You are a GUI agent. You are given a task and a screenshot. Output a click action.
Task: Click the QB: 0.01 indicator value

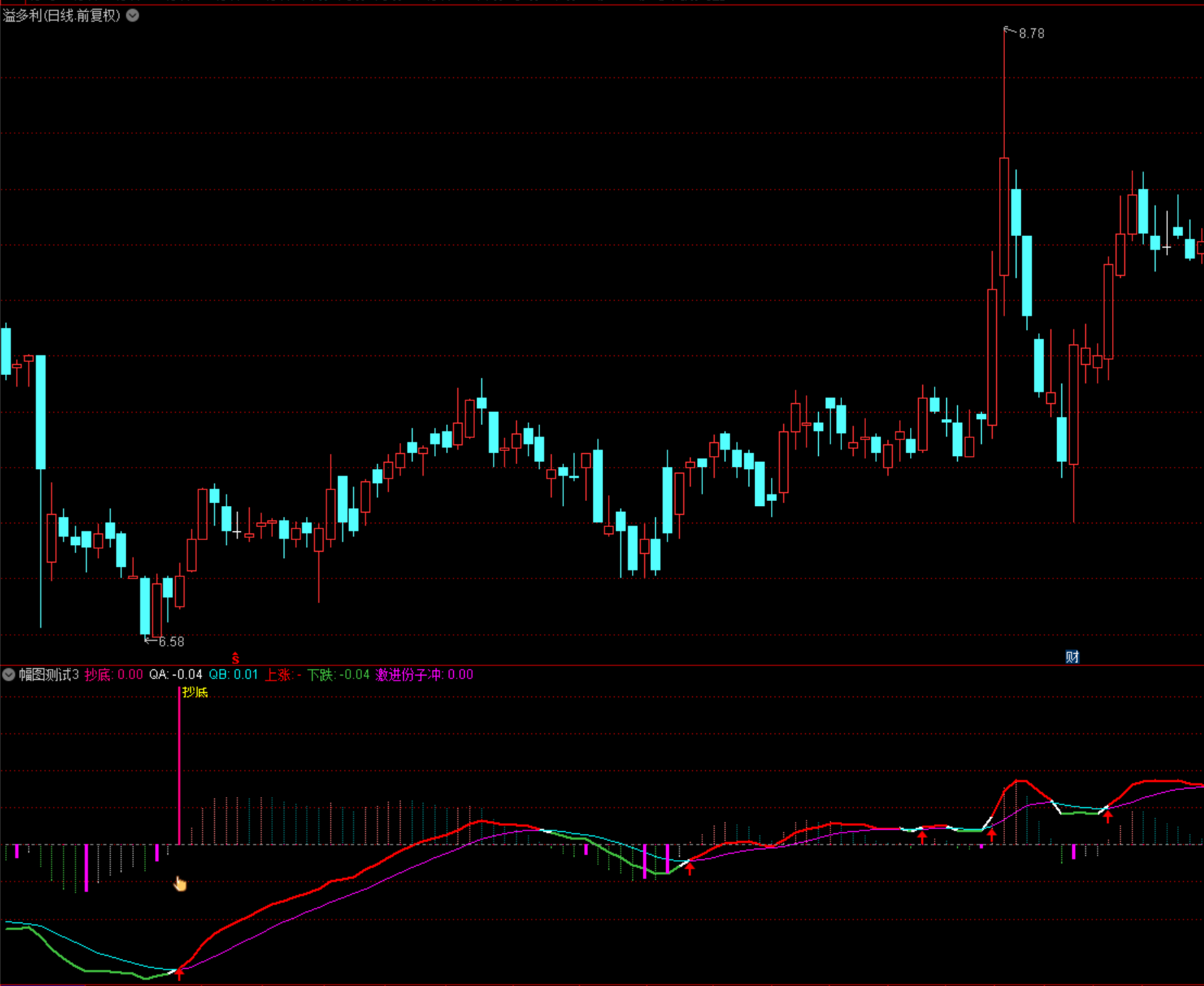(233, 675)
